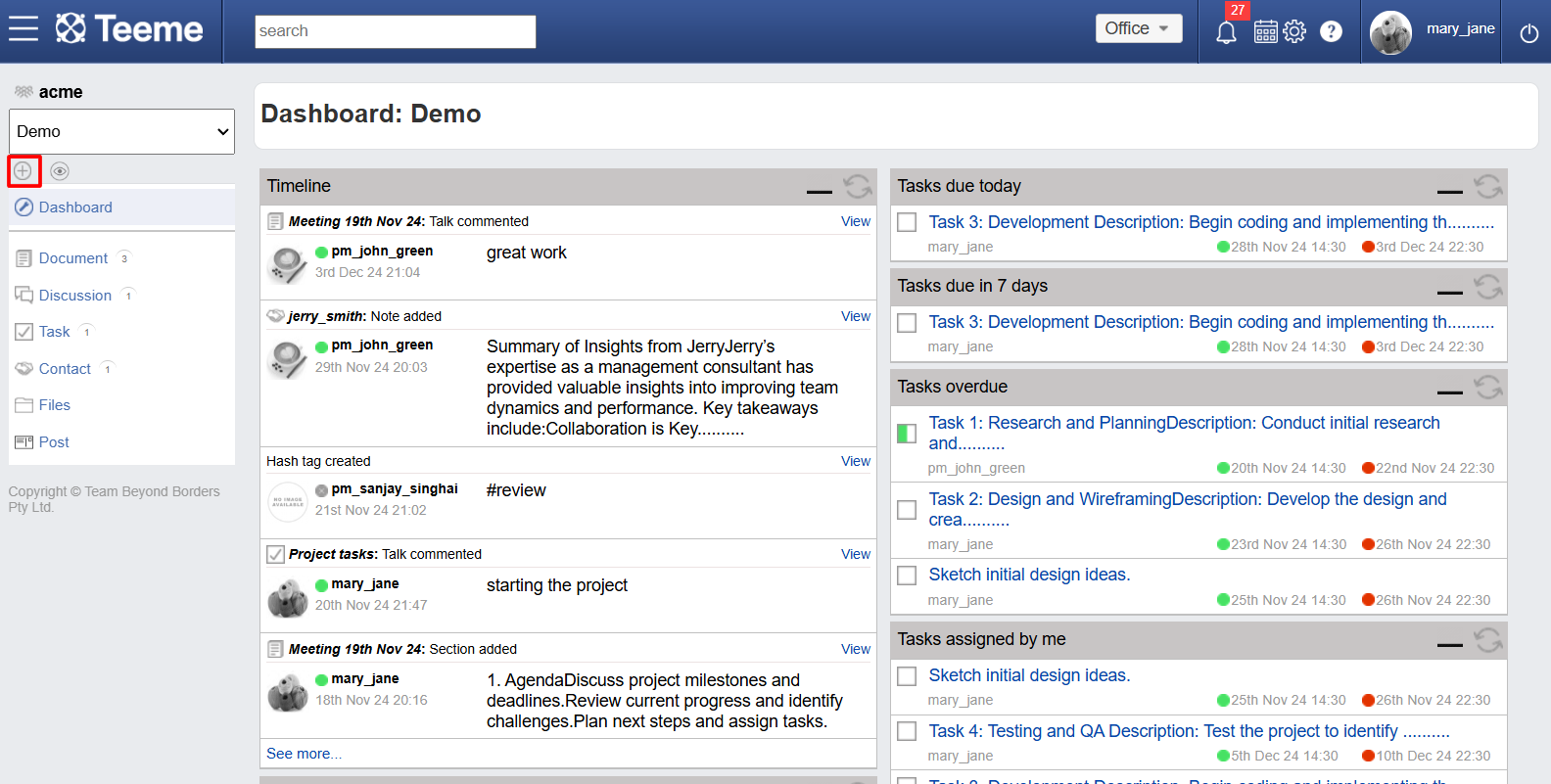Image resolution: width=1551 pixels, height=784 pixels.
Task: Click the Document count badge 3
Action: (123, 258)
